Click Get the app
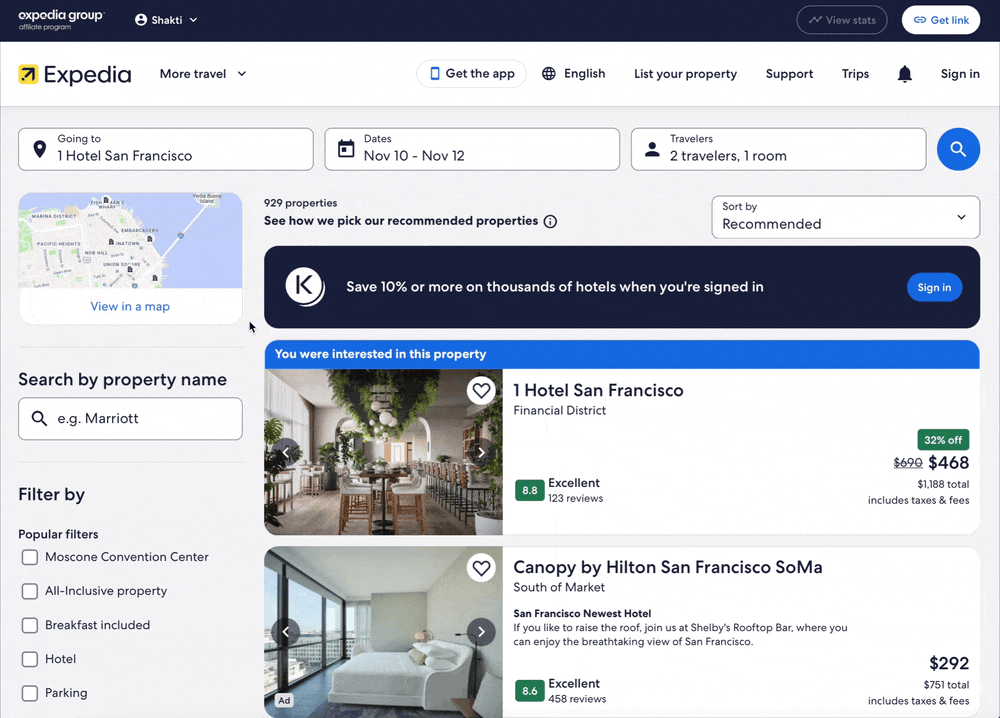This screenshot has height=718, width=1000. (x=471, y=73)
